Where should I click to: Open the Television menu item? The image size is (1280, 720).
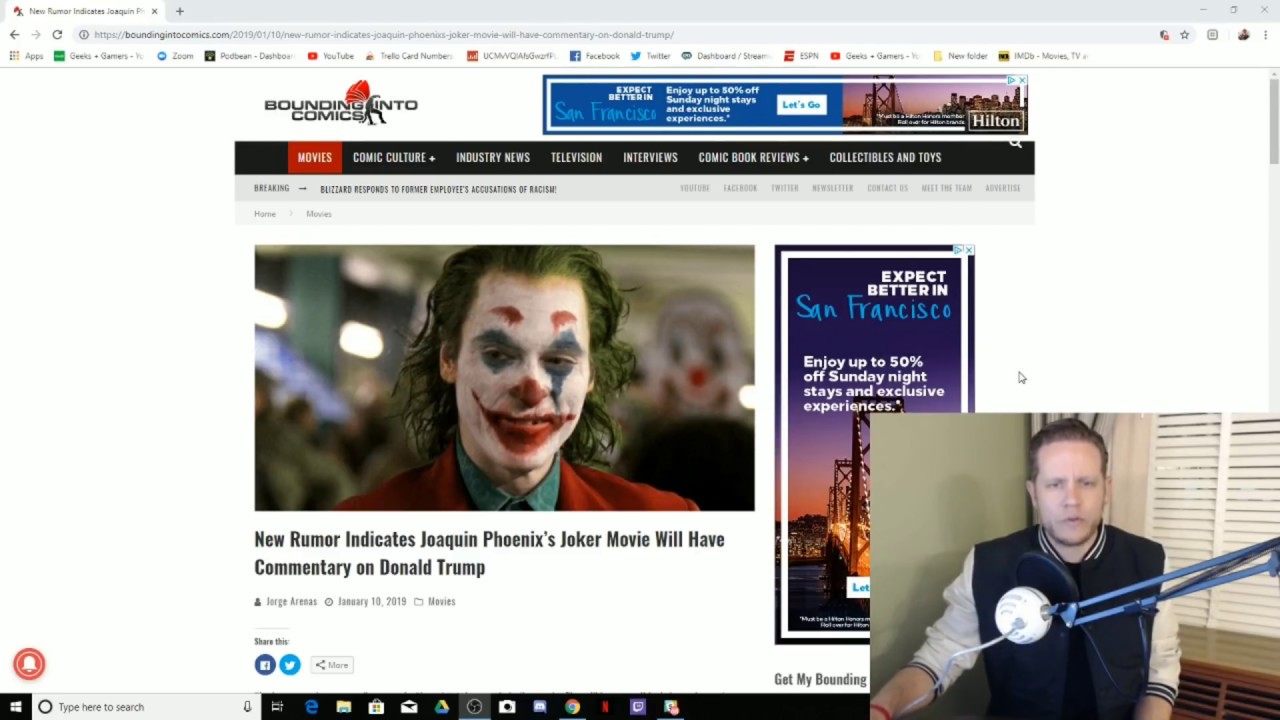coord(576,157)
